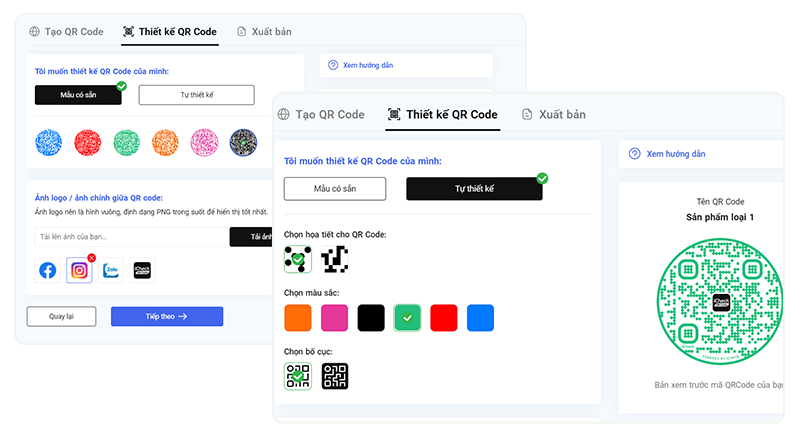
Task: Pick the green round QR template
Action: [x=127, y=142]
